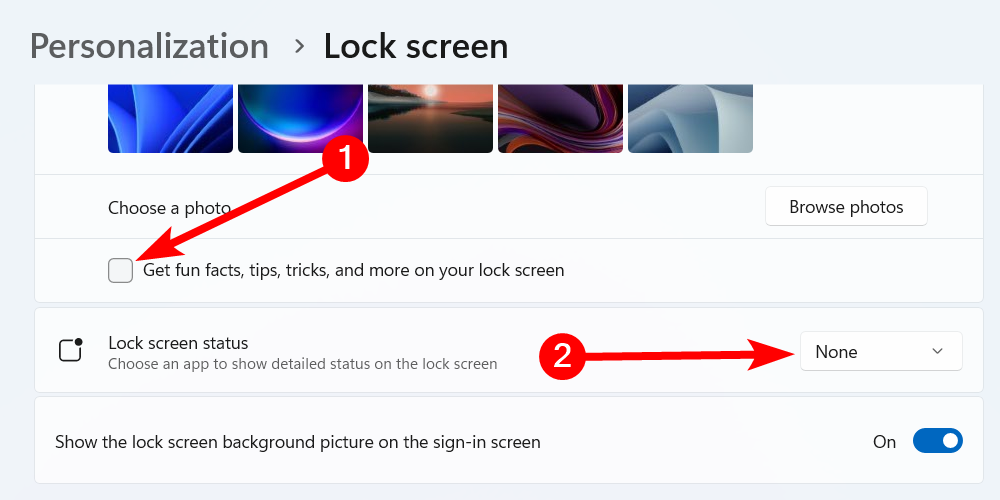Screen dimensions: 1000x500
Task: Click the Lock screen page title
Action: [x=415, y=46]
